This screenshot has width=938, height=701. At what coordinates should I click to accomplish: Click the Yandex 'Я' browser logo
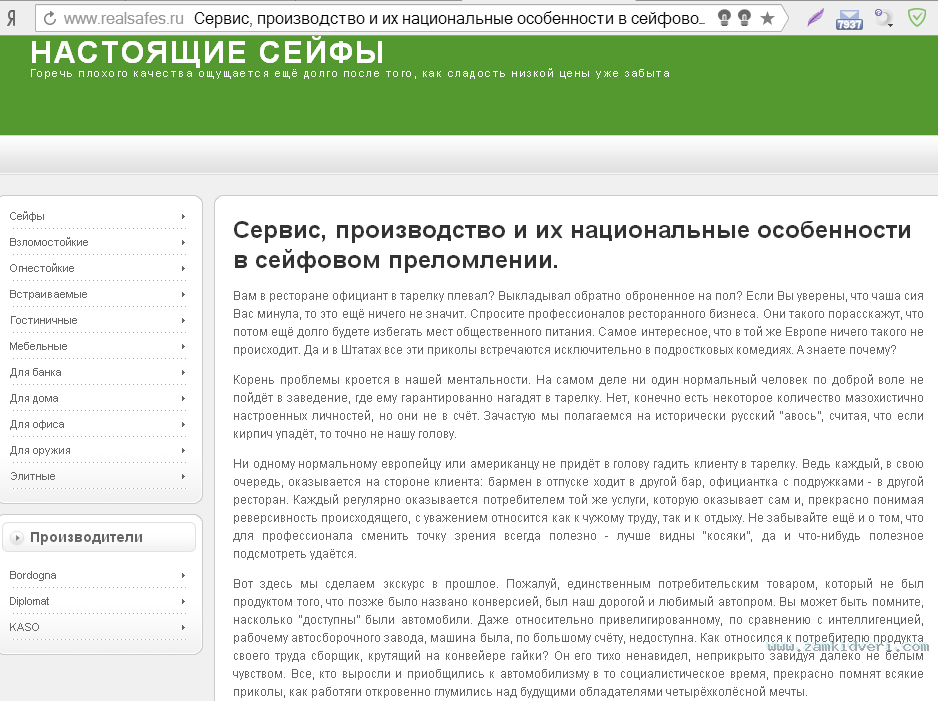(11, 19)
